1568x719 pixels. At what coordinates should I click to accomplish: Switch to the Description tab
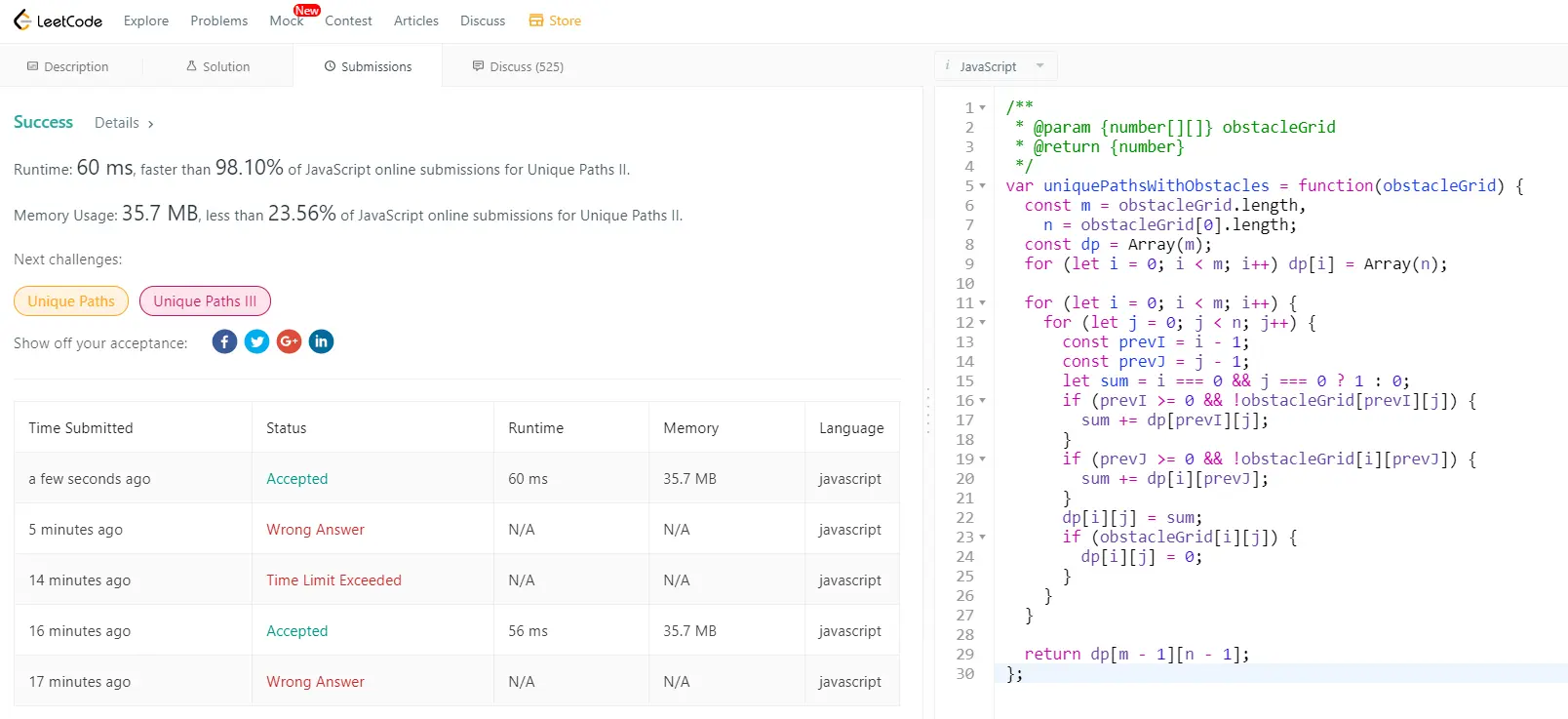[x=67, y=66]
